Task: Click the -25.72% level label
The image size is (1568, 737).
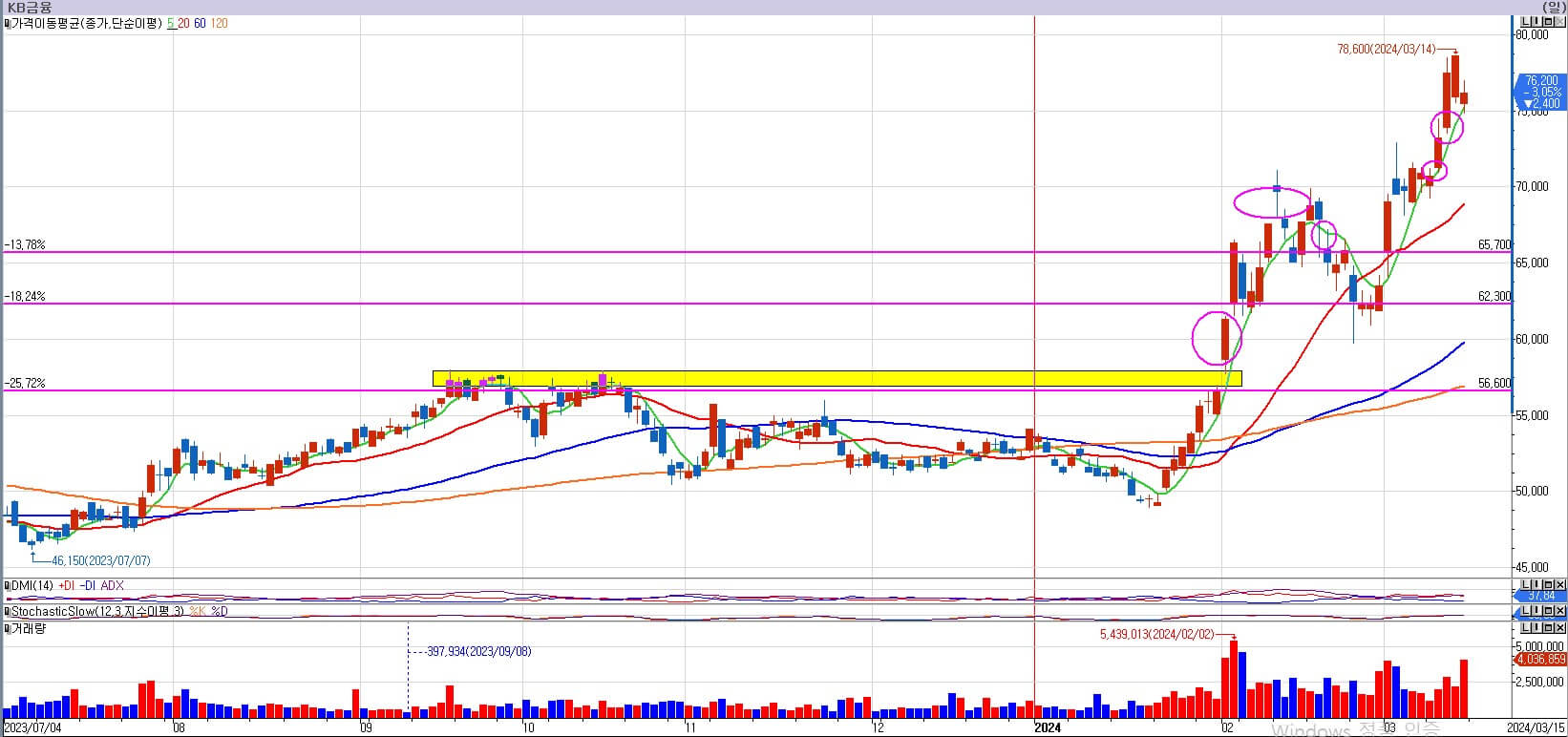Action: 24,383
